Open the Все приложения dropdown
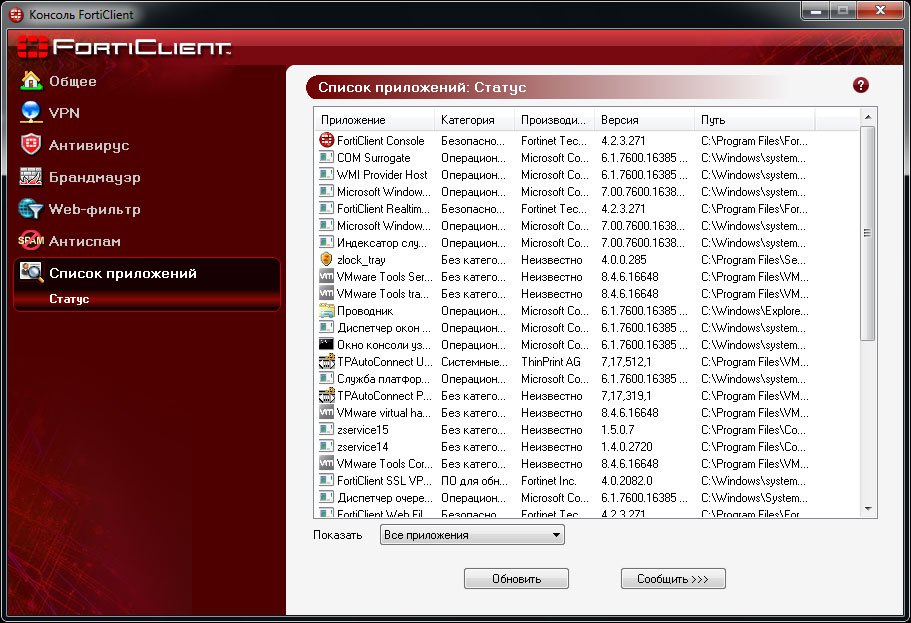Image resolution: width=911 pixels, height=623 pixels. (x=472, y=535)
